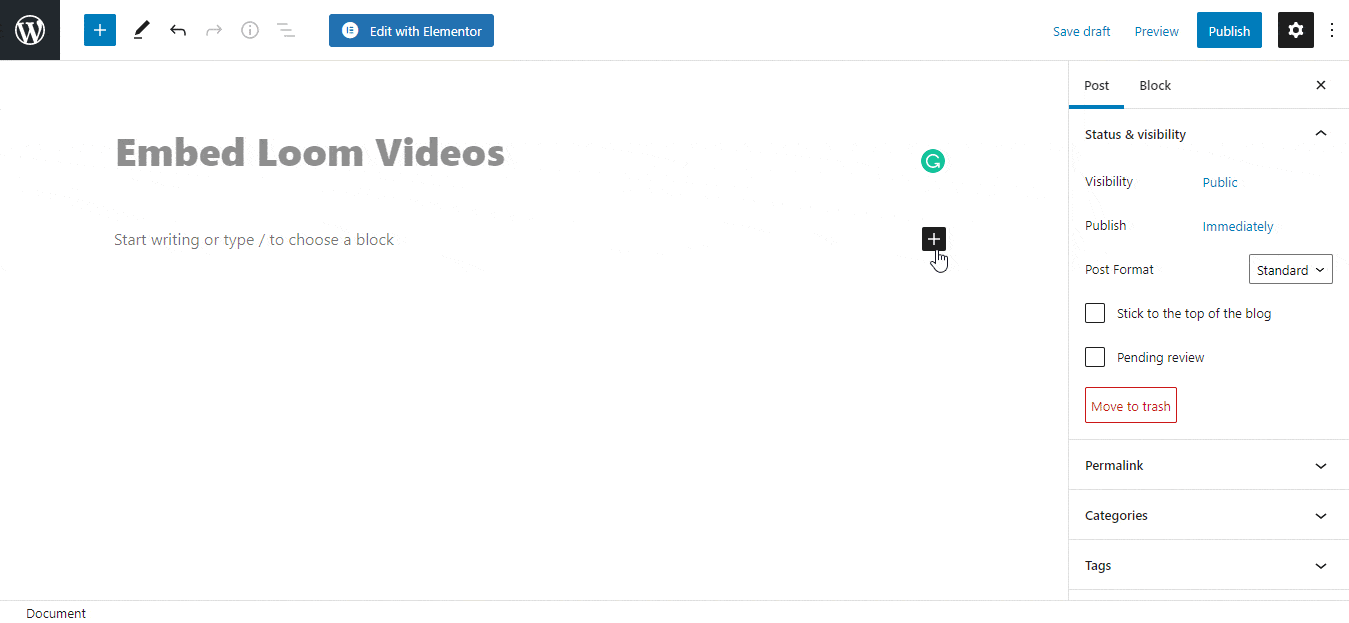
Task: Click the Preview link
Action: (1157, 31)
